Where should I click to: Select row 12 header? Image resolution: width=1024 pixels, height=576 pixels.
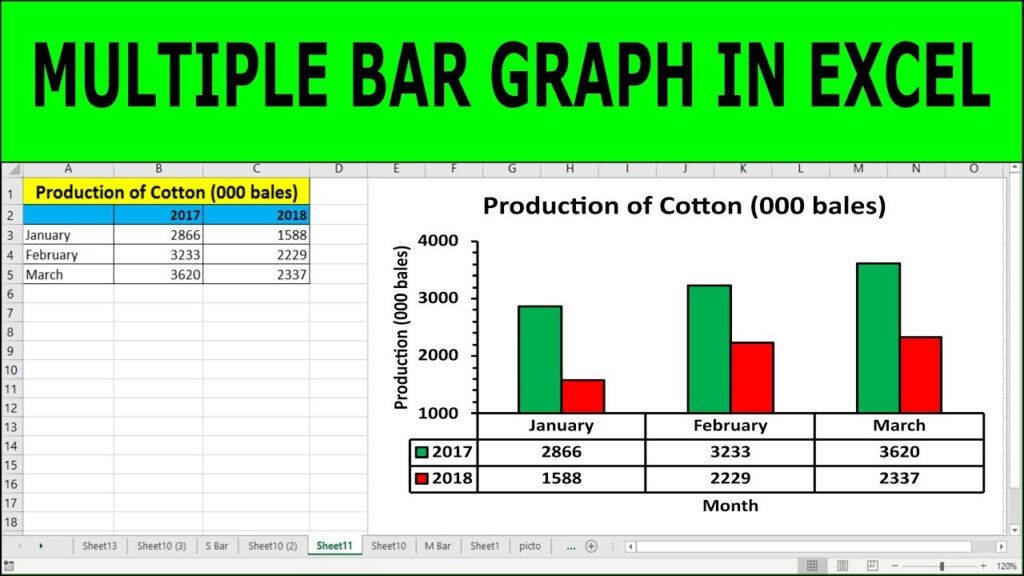point(11,408)
